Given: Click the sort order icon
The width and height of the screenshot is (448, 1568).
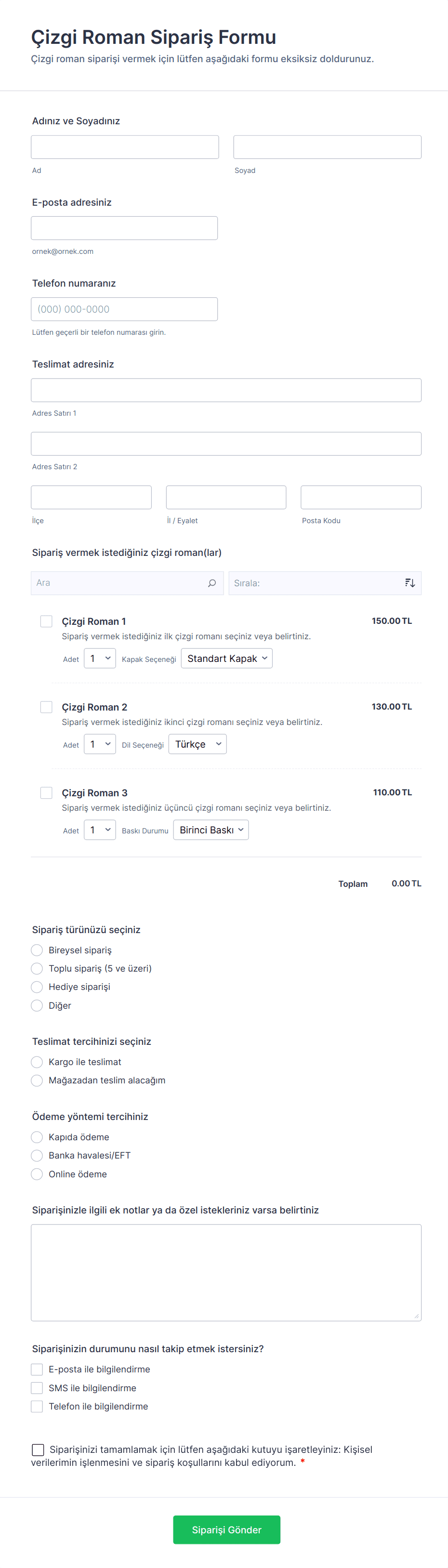Looking at the screenshot, I should coord(409,583).
